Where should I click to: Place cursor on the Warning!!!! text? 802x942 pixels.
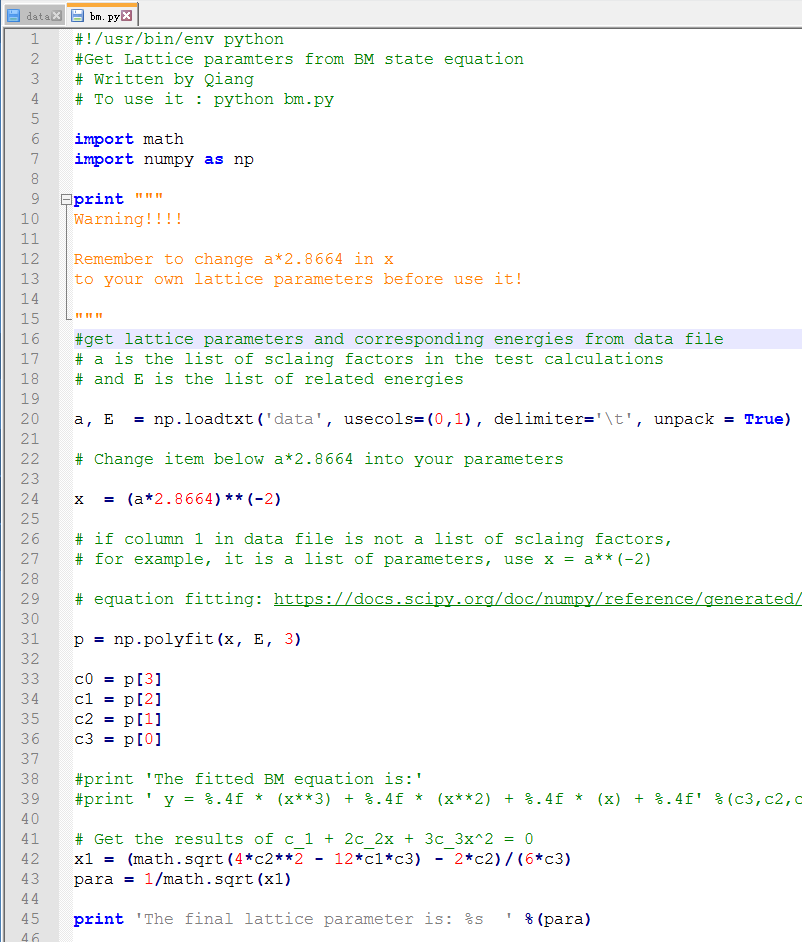click(x=128, y=219)
